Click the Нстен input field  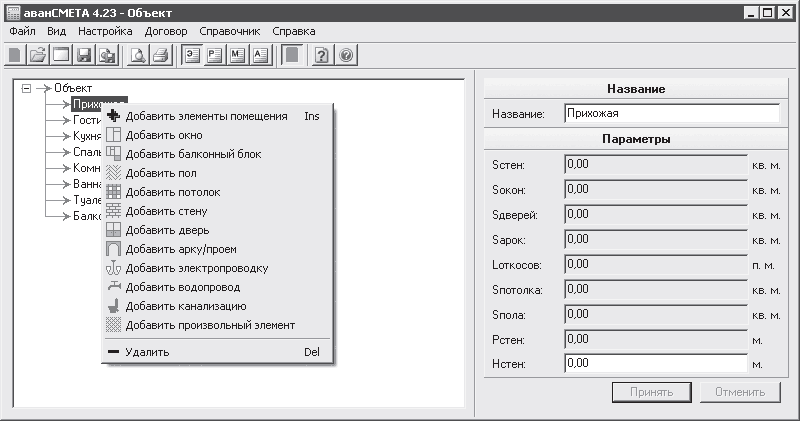655,364
